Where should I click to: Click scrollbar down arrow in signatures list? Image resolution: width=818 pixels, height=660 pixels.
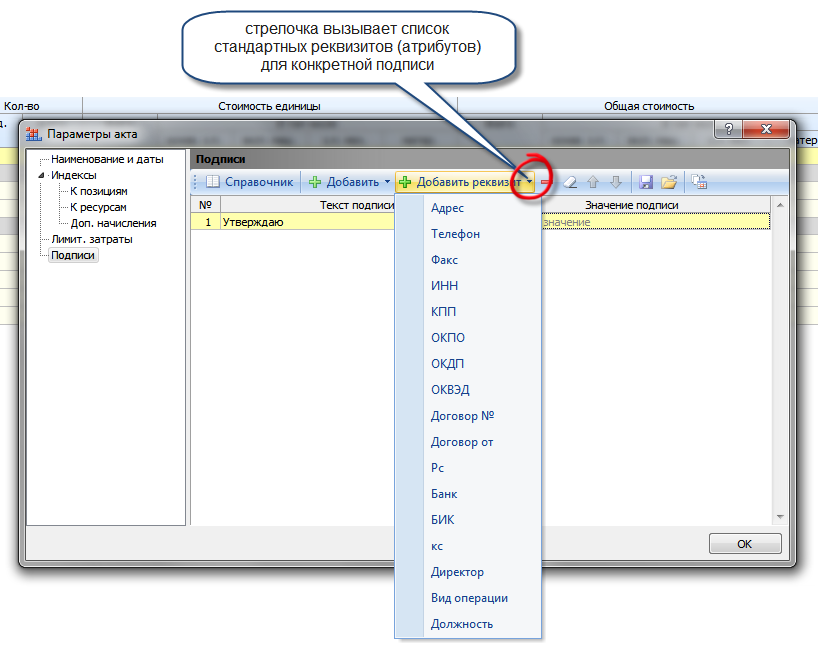(x=780, y=517)
